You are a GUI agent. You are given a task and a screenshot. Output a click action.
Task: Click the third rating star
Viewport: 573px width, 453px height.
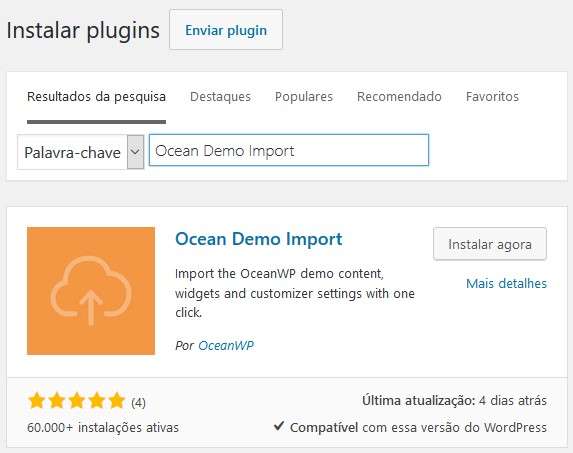(x=77, y=401)
